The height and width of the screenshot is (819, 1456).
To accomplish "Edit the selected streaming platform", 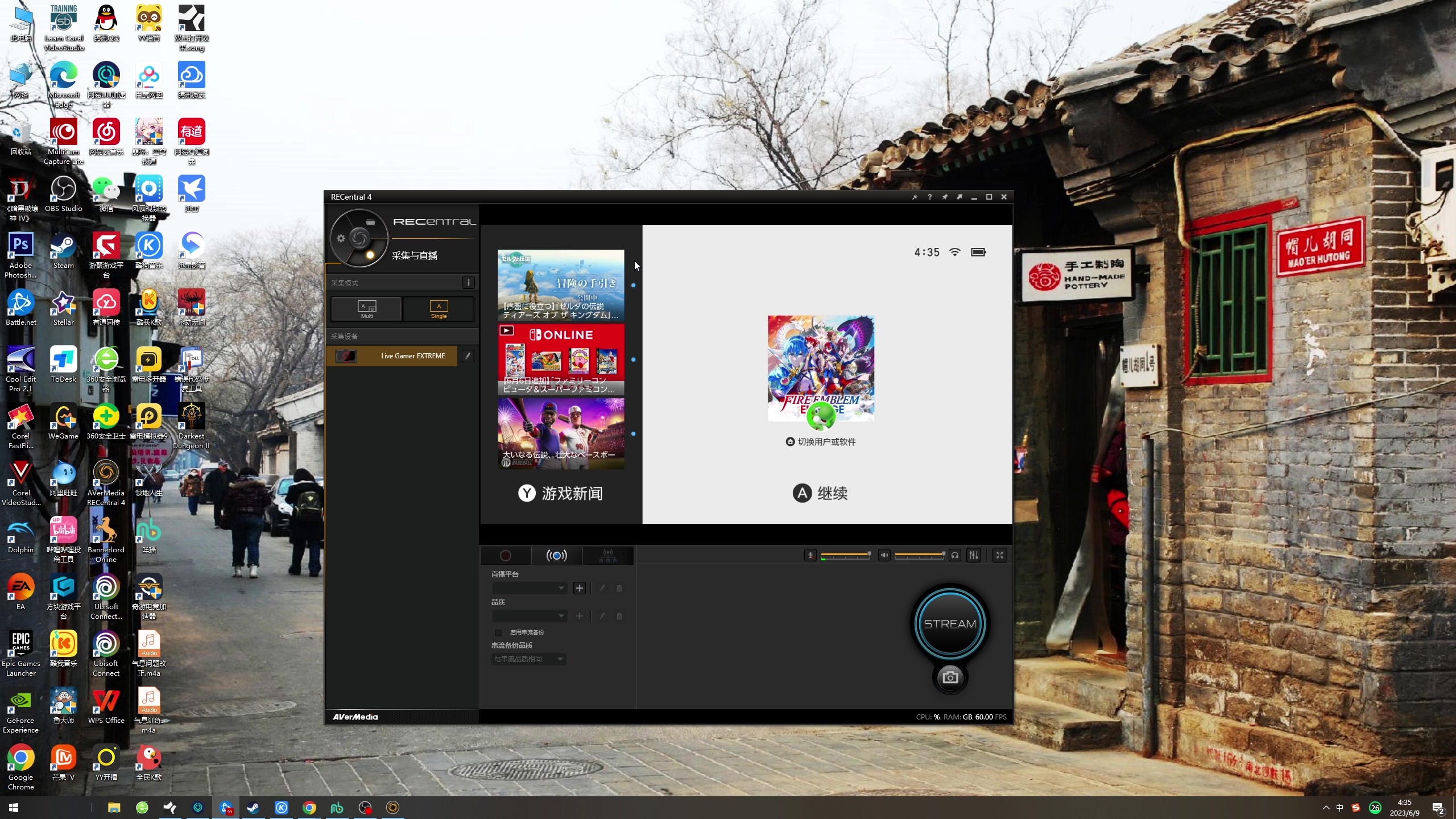I will coord(602,588).
